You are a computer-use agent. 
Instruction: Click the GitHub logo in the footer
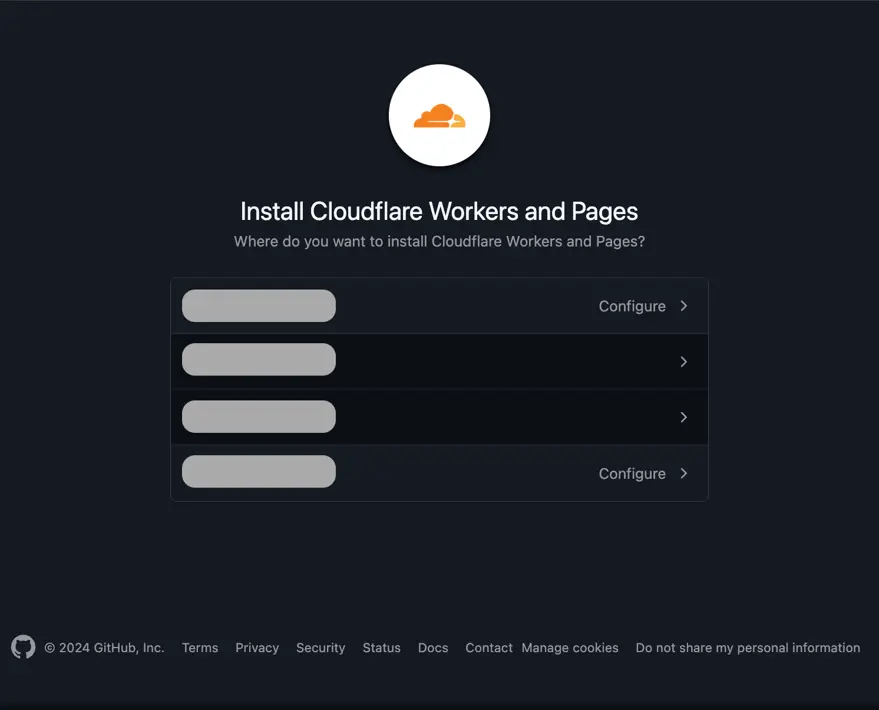23,647
